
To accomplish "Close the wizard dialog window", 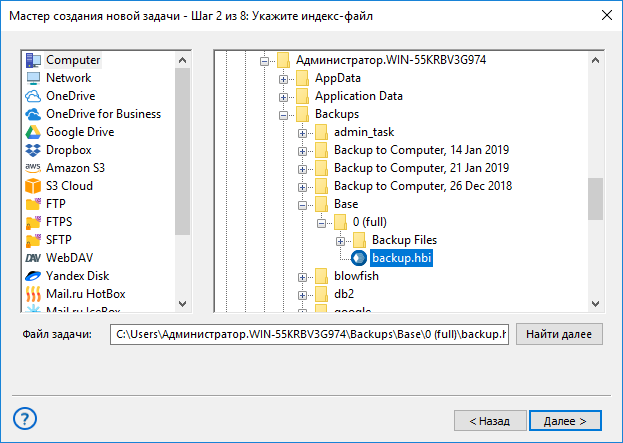I will point(607,15).
